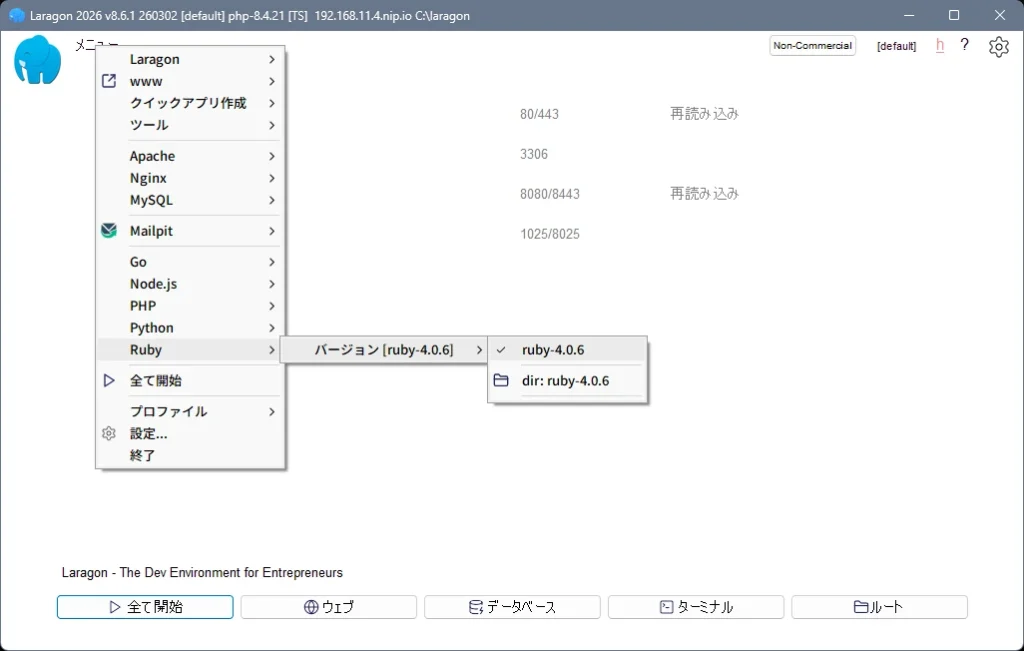
Task: Click the 80/443 port text
Action: point(539,114)
